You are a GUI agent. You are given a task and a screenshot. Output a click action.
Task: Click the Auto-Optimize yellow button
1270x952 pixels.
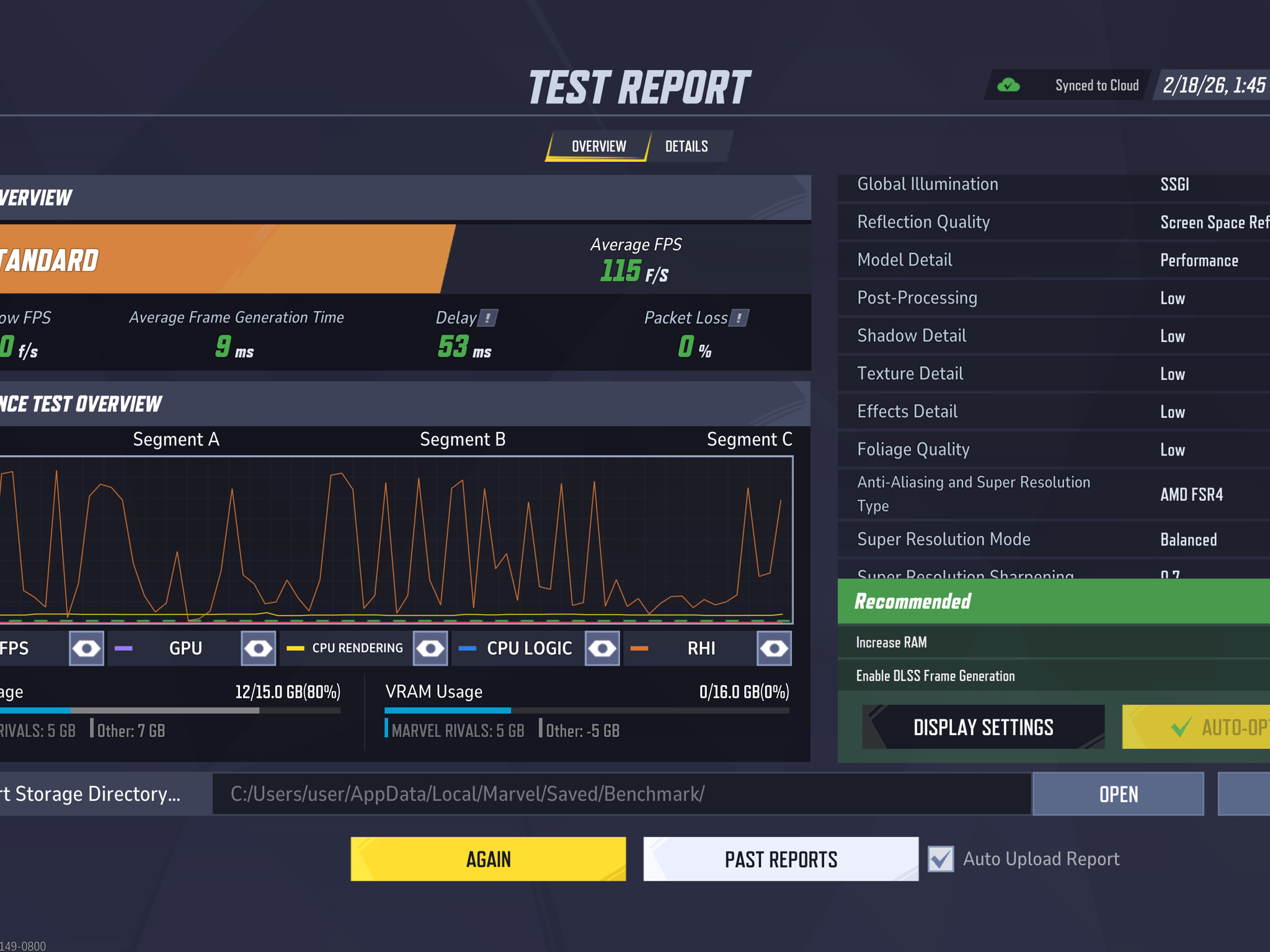[1196, 727]
